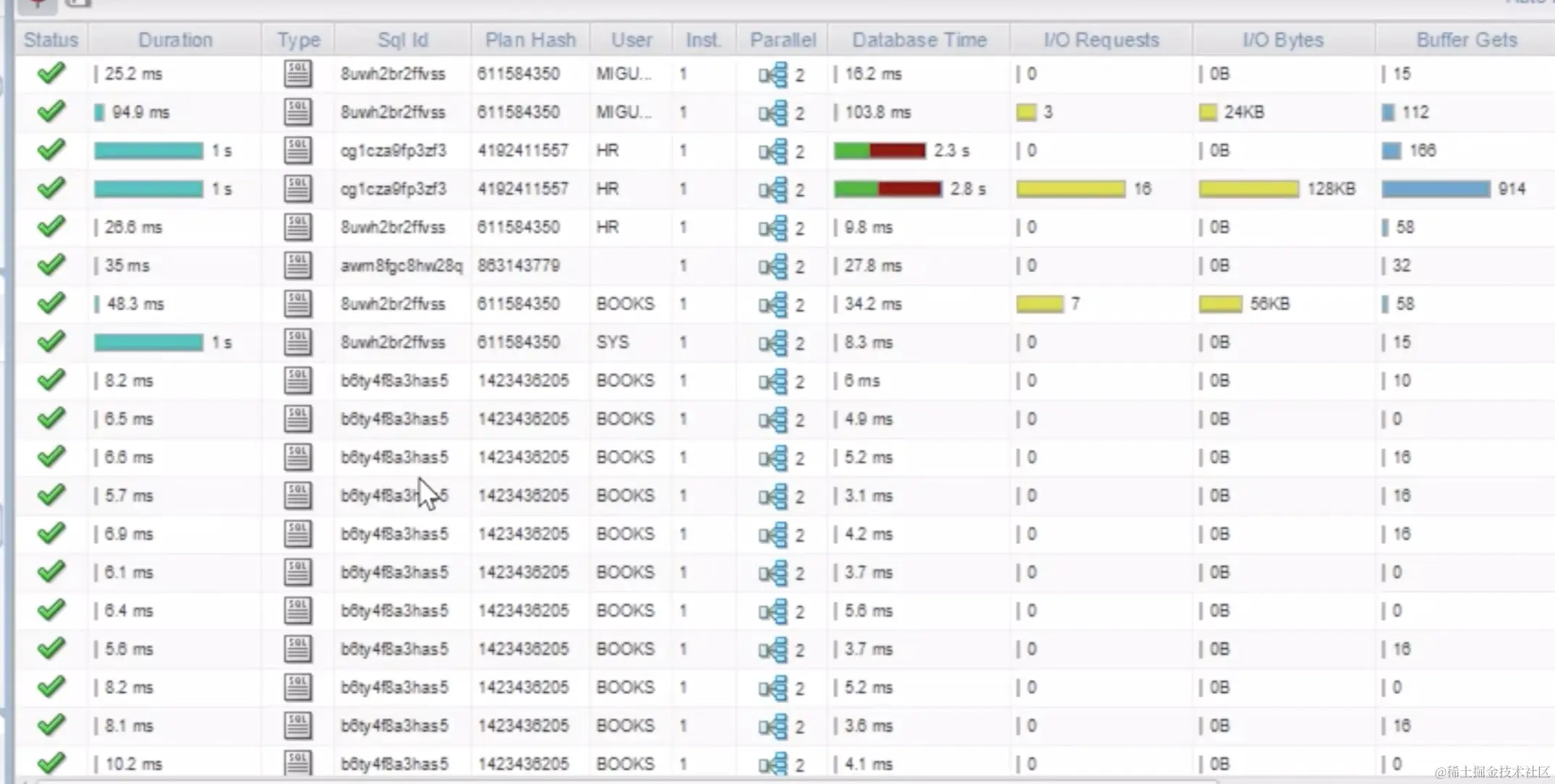This screenshot has width=1555, height=784.
Task: Click the yellow I/O Bytes bar showing 128KB
Action: click(1248, 189)
